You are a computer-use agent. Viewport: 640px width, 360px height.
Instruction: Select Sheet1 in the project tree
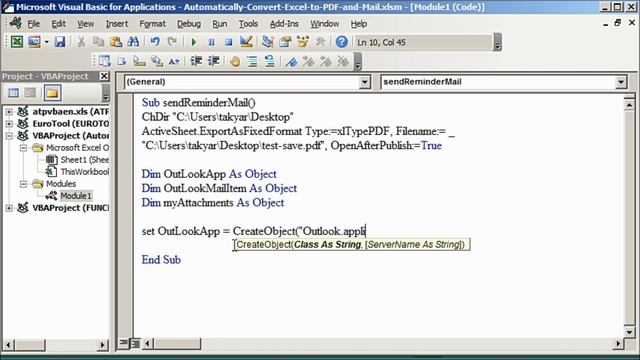point(84,160)
